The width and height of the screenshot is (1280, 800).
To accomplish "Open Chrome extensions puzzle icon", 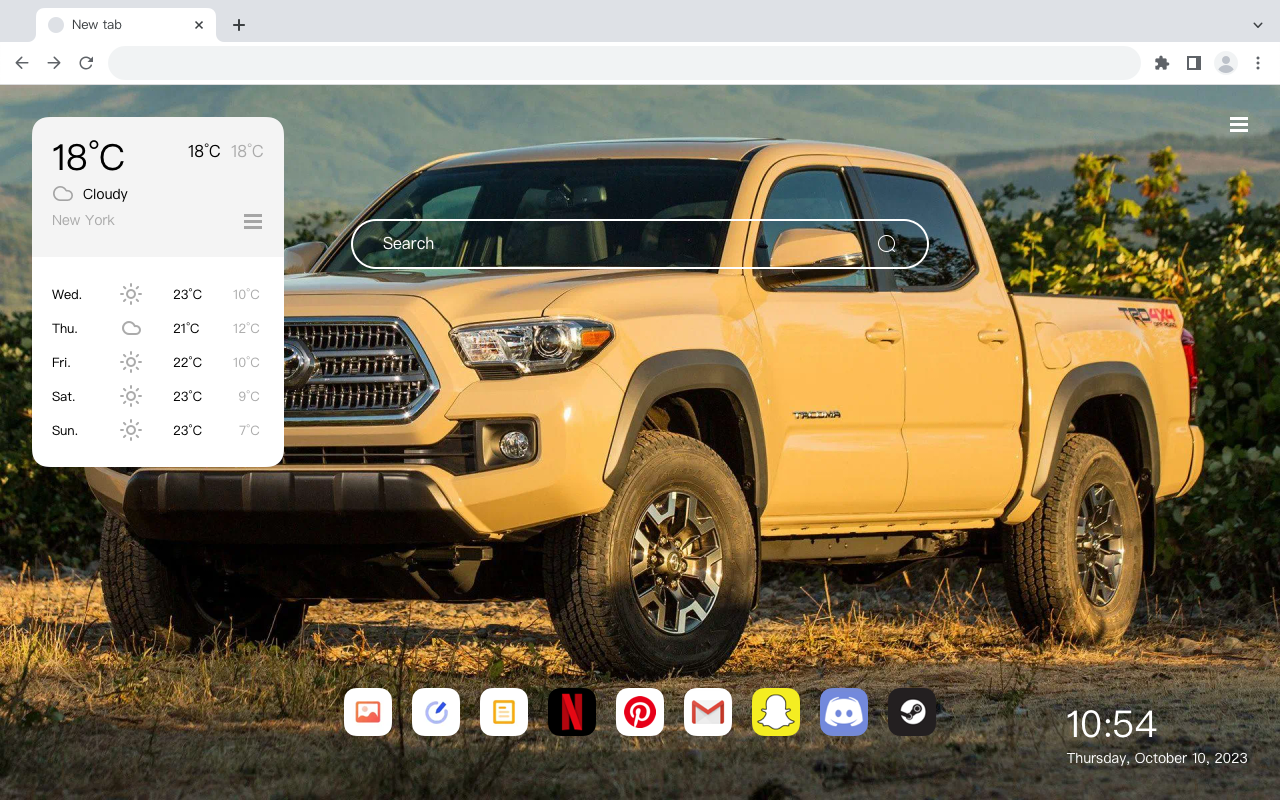I will coord(1161,63).
